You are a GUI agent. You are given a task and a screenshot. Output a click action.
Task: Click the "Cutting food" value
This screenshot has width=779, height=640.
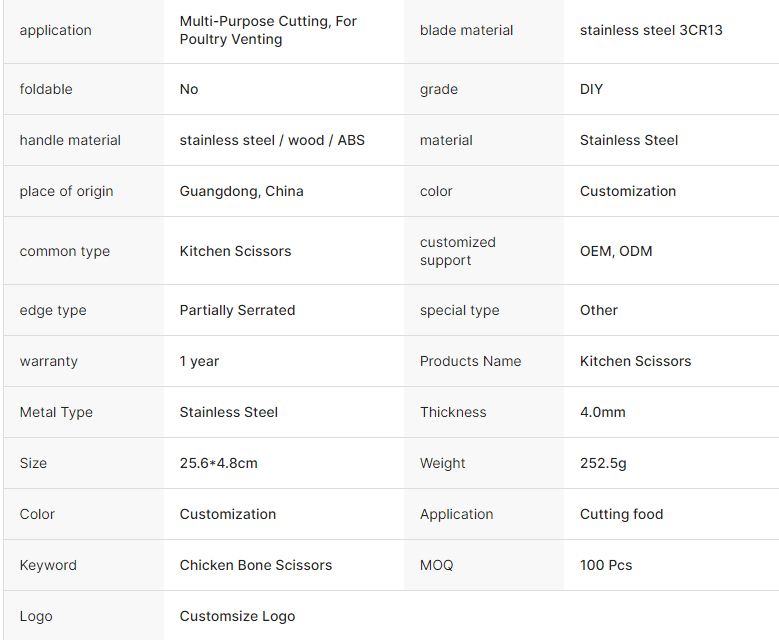[x=621, y=514]
